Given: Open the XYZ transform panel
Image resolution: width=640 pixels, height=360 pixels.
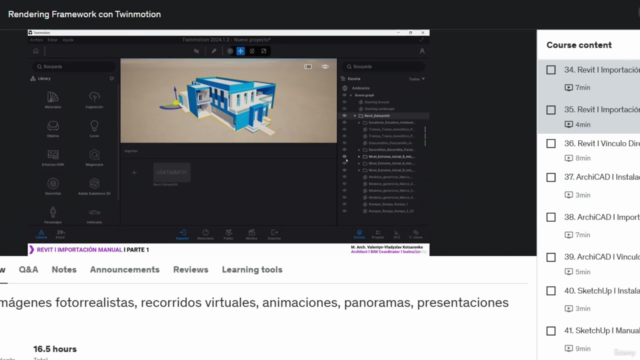Looking at the screenshot, I should click(x=397, y=234).
